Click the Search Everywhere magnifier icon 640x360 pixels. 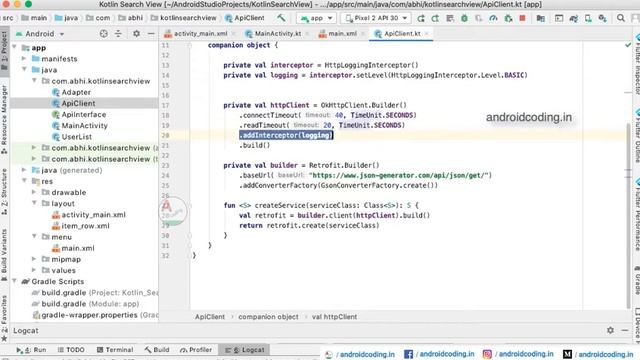pos(621,18)
